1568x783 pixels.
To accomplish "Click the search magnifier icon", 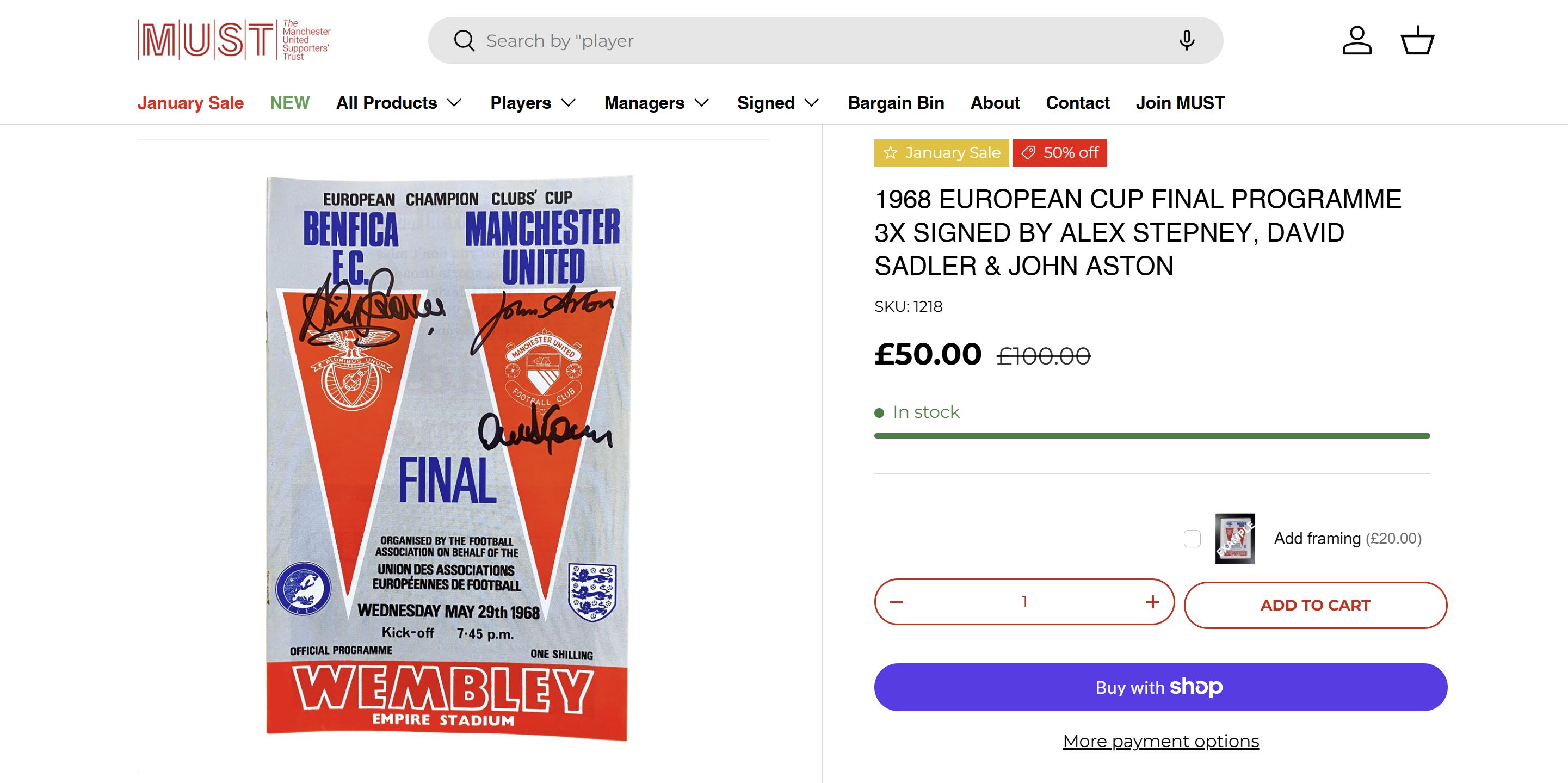I will pyautogui.click(x=464, y=41).
